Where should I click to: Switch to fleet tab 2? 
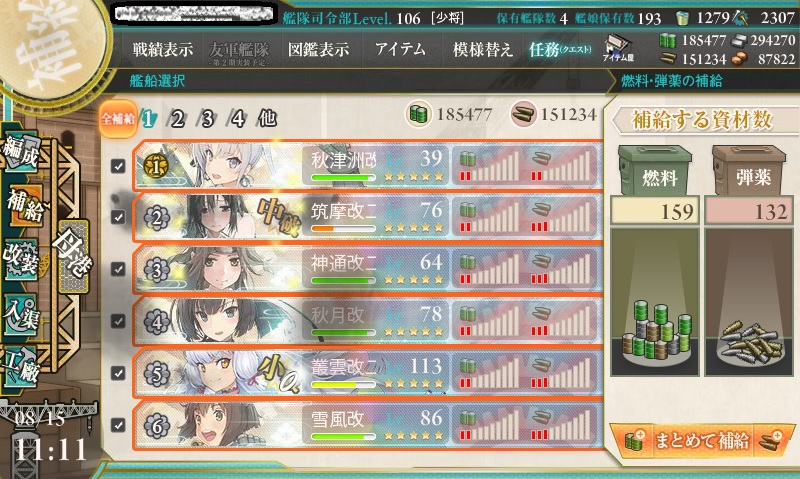click(177, 119)
